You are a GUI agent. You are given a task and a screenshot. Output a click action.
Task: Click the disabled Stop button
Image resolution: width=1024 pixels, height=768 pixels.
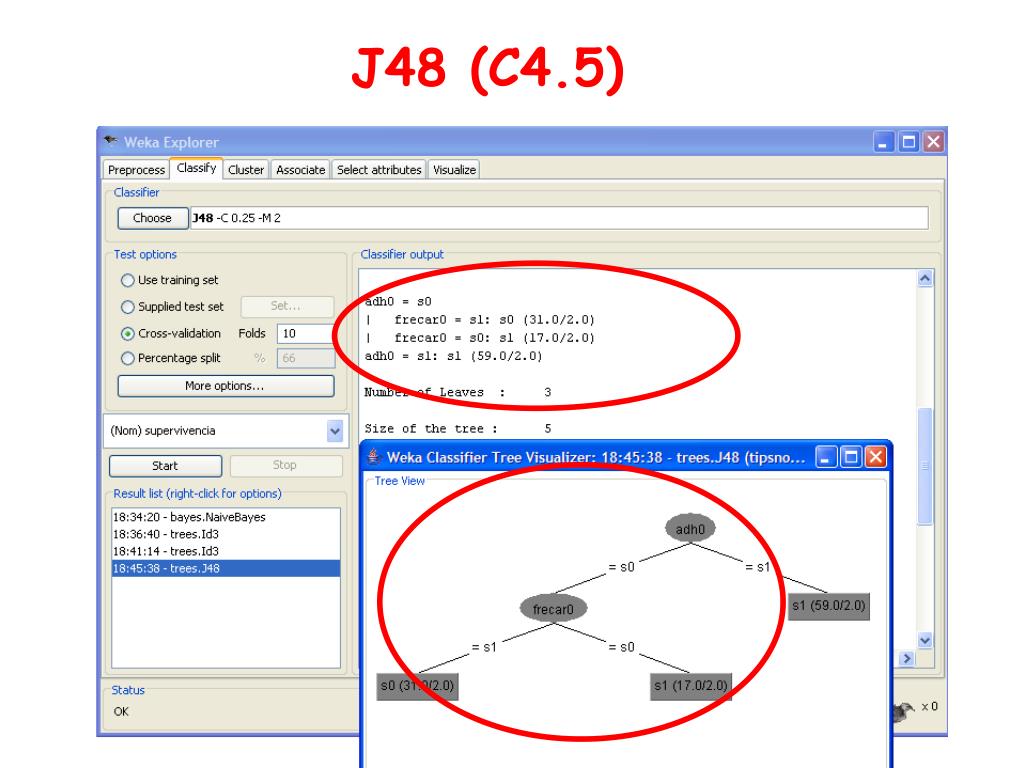pos(285,466)
